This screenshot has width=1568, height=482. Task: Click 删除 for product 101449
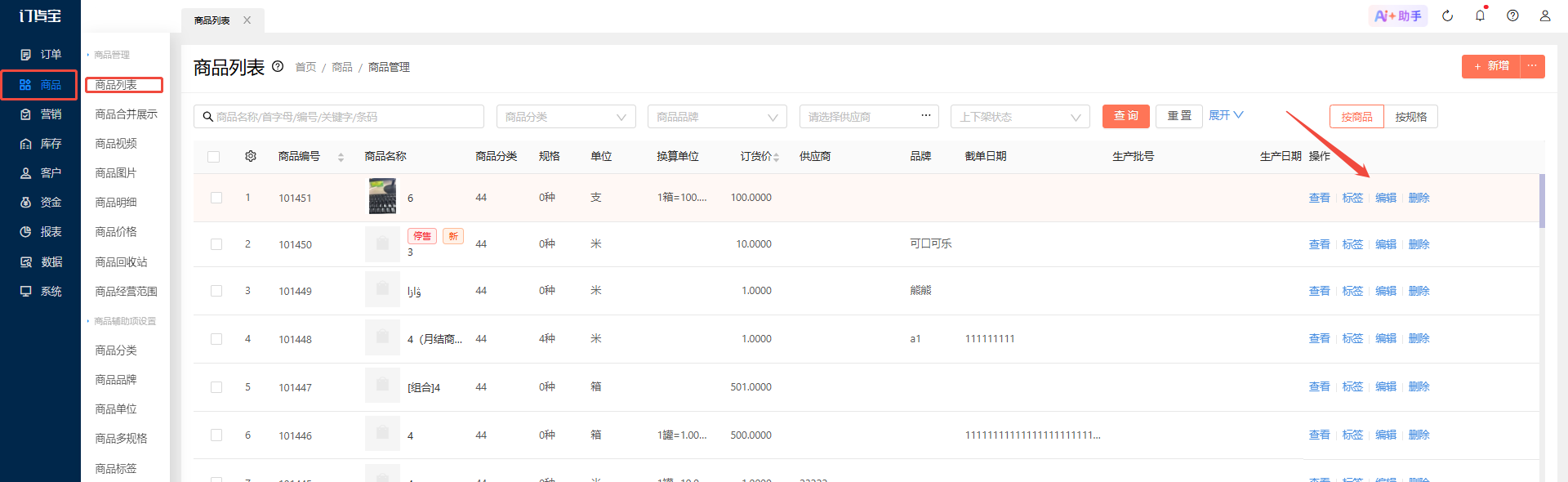1419,291
